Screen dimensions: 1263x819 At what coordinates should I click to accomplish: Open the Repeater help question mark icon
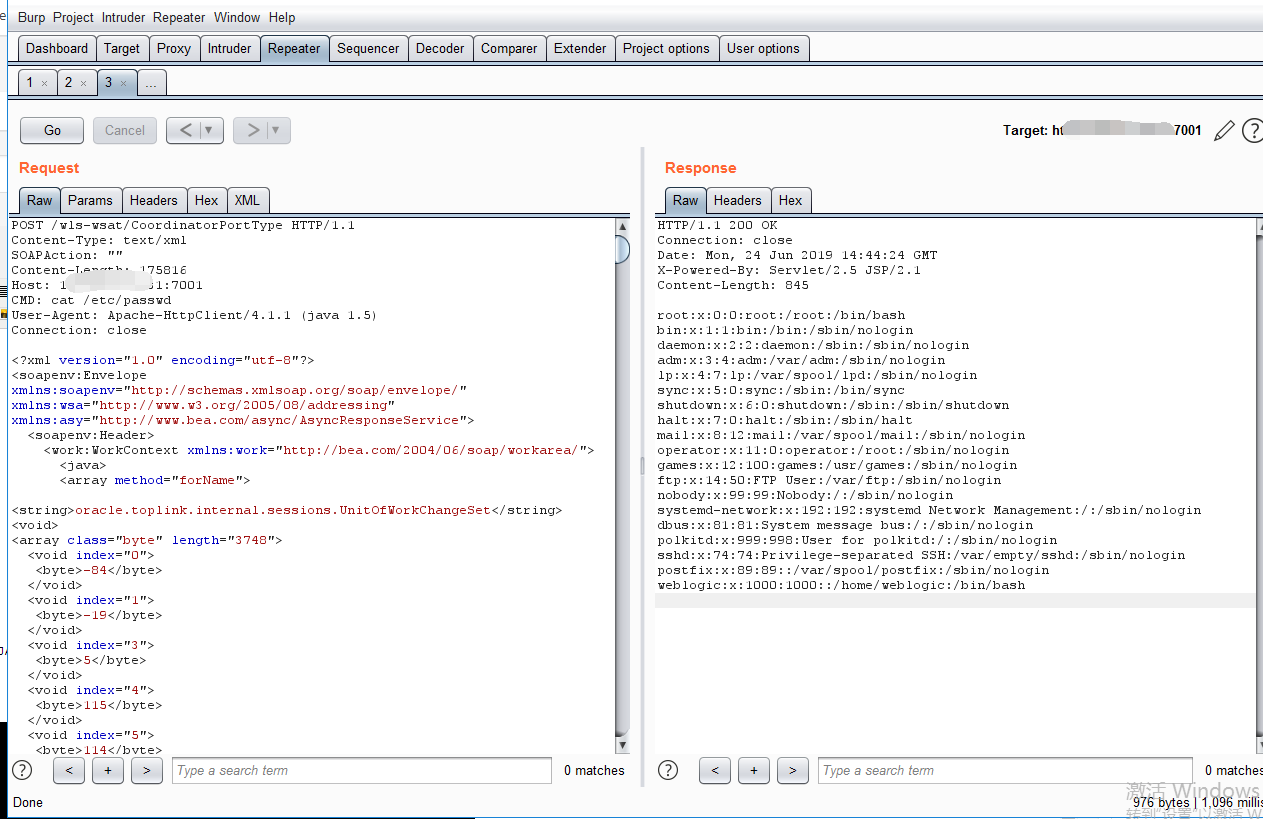coord(1252,131)
